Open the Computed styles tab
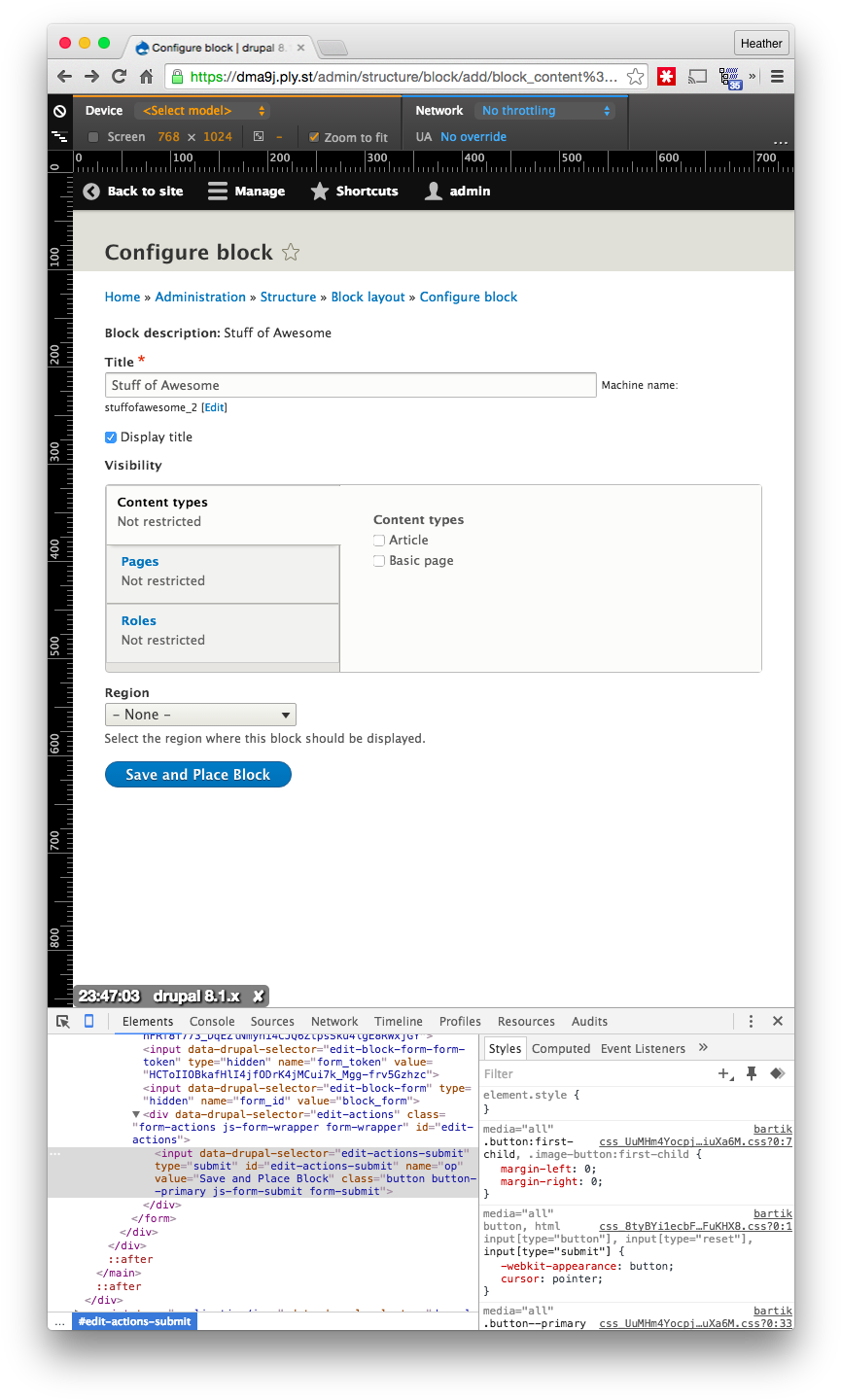 561,1048
